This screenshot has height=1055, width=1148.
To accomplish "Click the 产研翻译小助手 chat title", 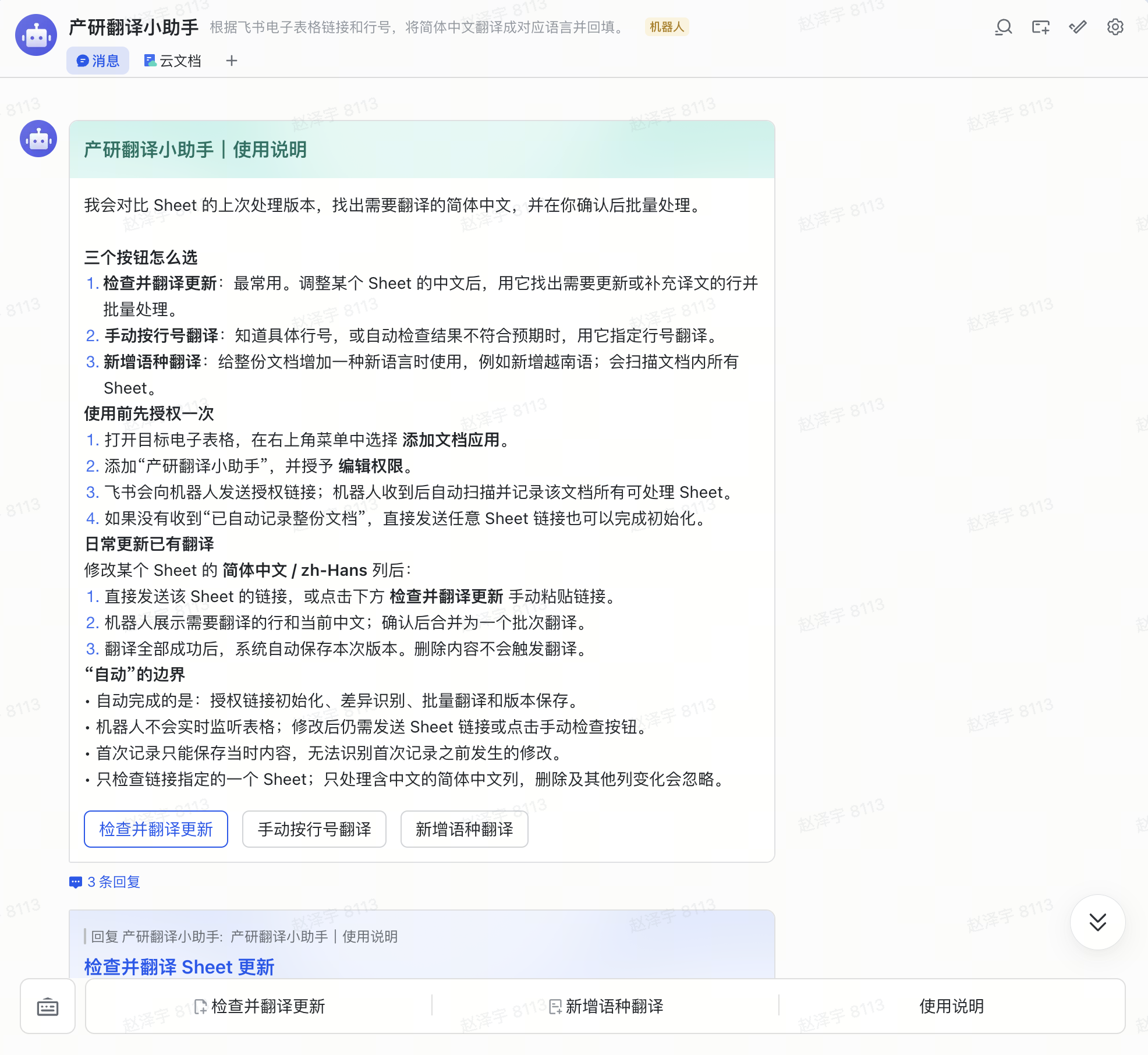I will pos(133,27).
